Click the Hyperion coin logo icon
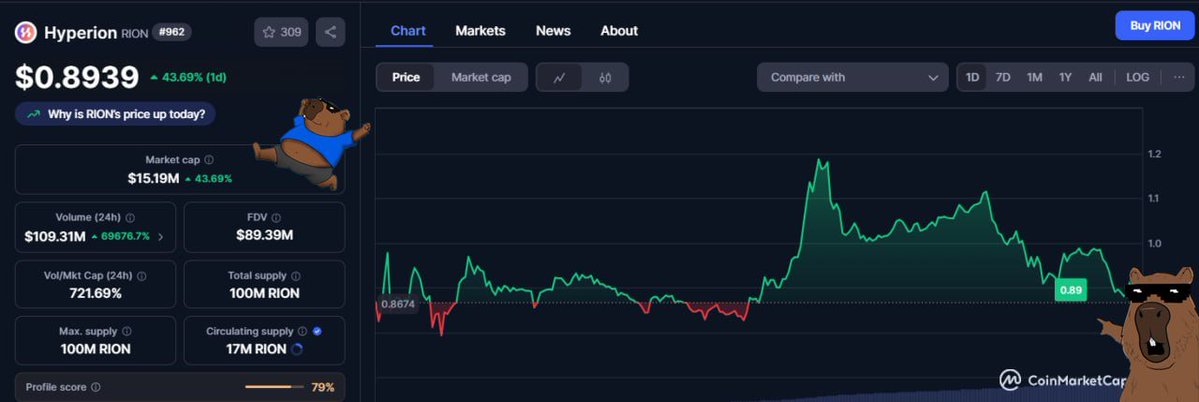1199x402 pixels. point(26,32)
